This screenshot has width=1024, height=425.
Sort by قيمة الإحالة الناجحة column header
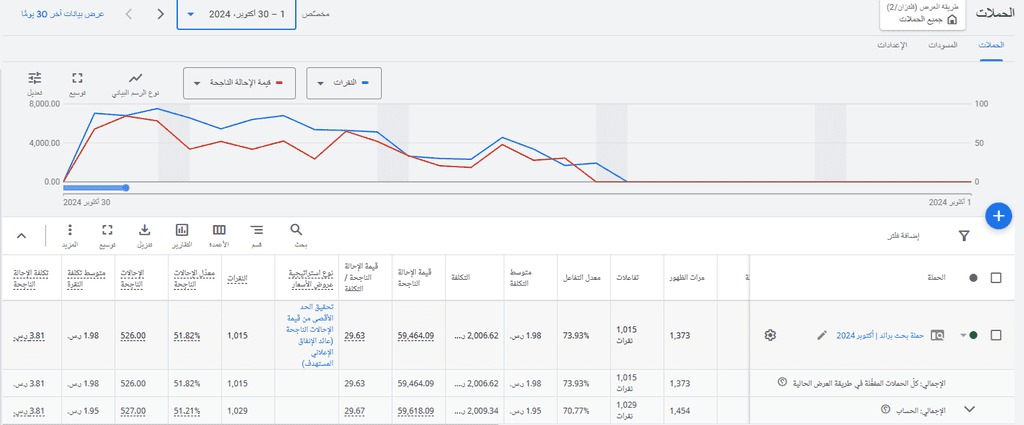(x=413, y=277)
